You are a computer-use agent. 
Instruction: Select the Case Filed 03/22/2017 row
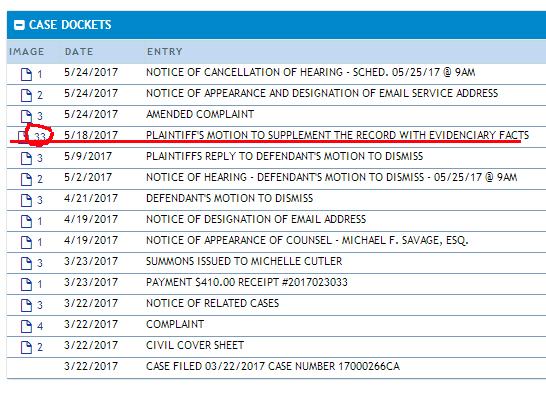[276, 368]
